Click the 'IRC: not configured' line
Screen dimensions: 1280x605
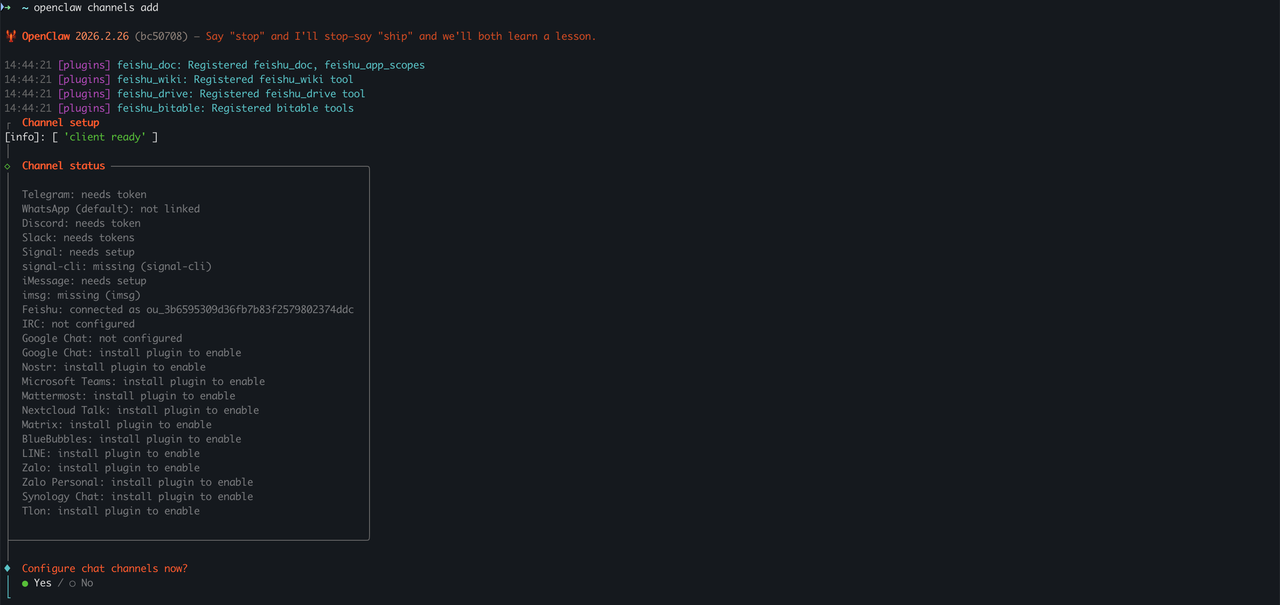pyautogui.click(x=78, y=324)
